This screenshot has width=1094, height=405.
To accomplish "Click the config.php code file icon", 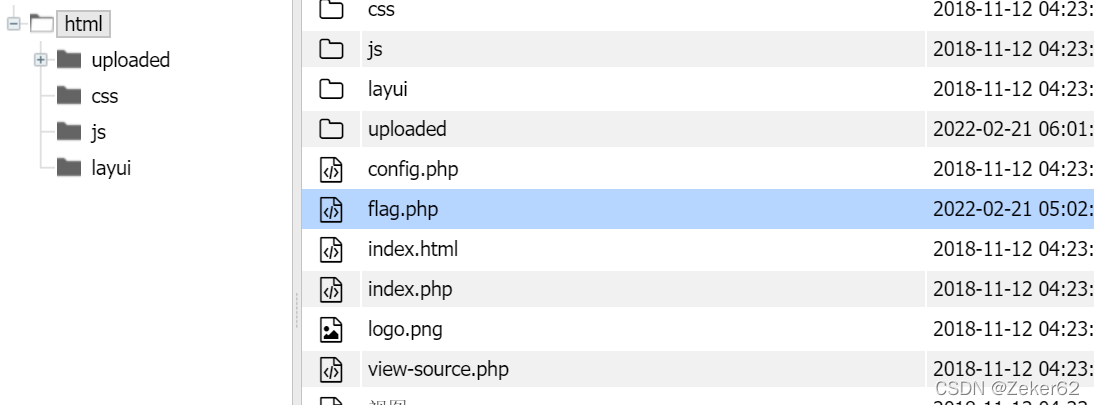I will point(331,169).
